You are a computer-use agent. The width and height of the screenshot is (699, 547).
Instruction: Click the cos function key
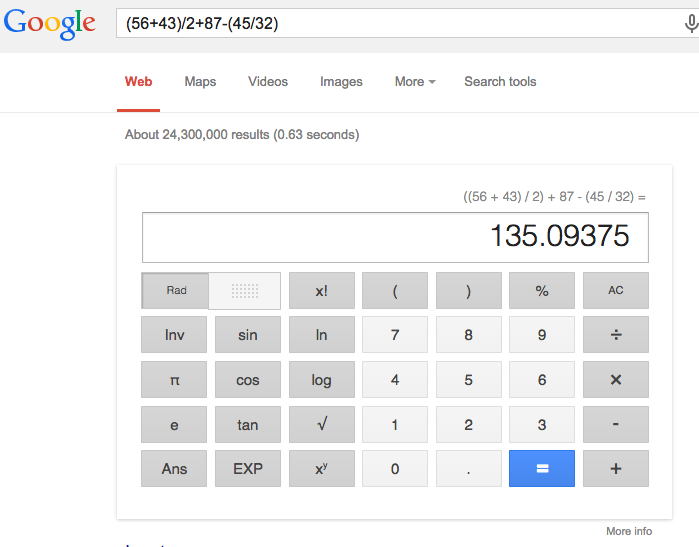(248, 380)
